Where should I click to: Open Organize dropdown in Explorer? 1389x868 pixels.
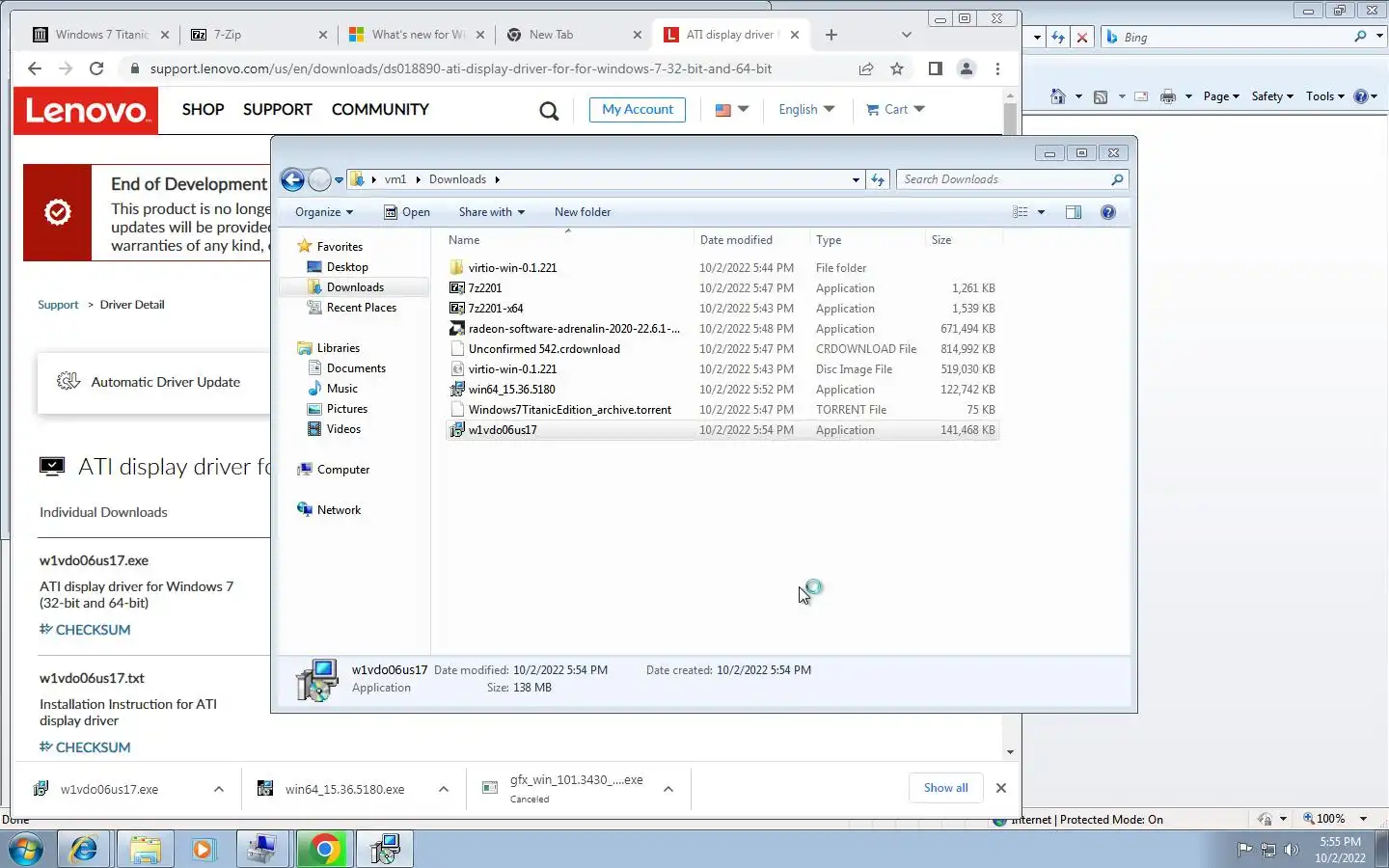[324, 212]
